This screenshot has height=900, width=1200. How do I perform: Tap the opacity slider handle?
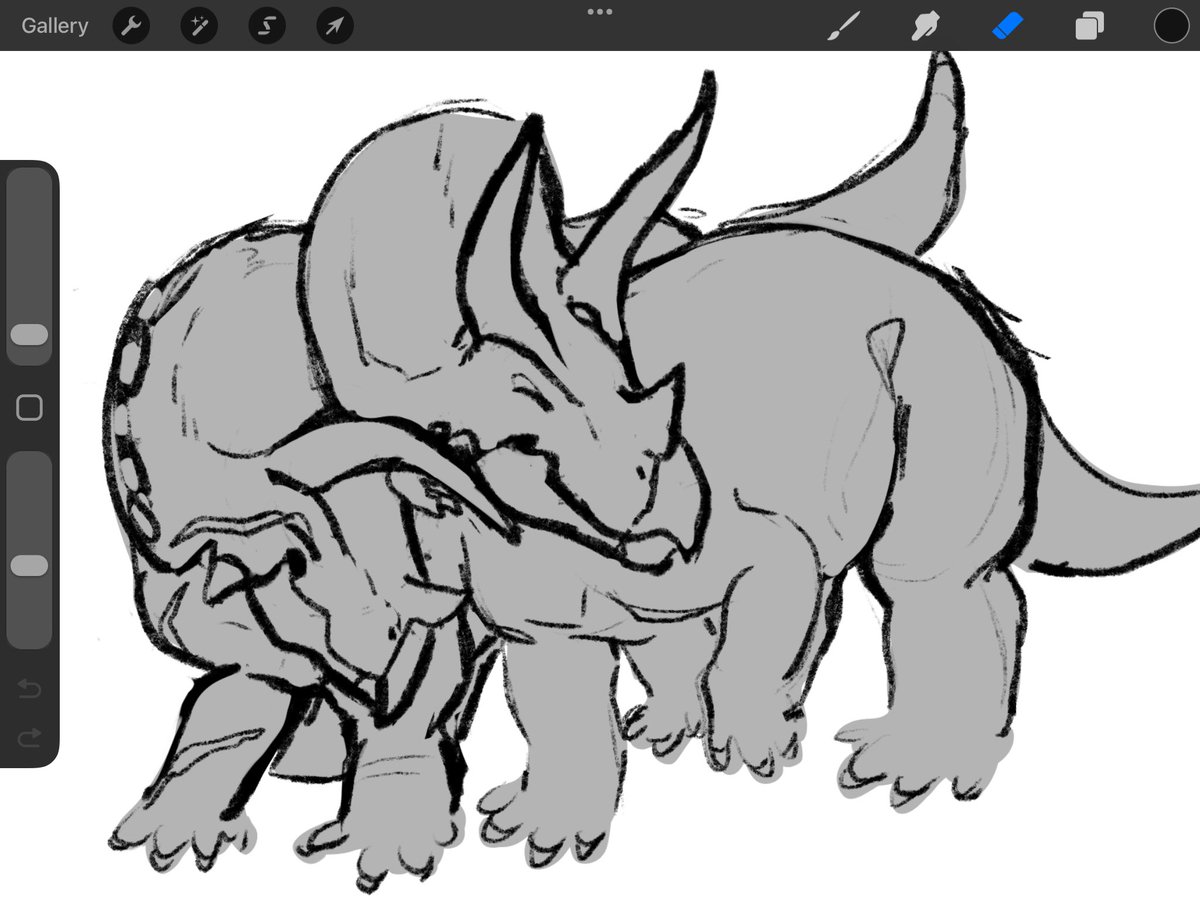tap(29, 566)
